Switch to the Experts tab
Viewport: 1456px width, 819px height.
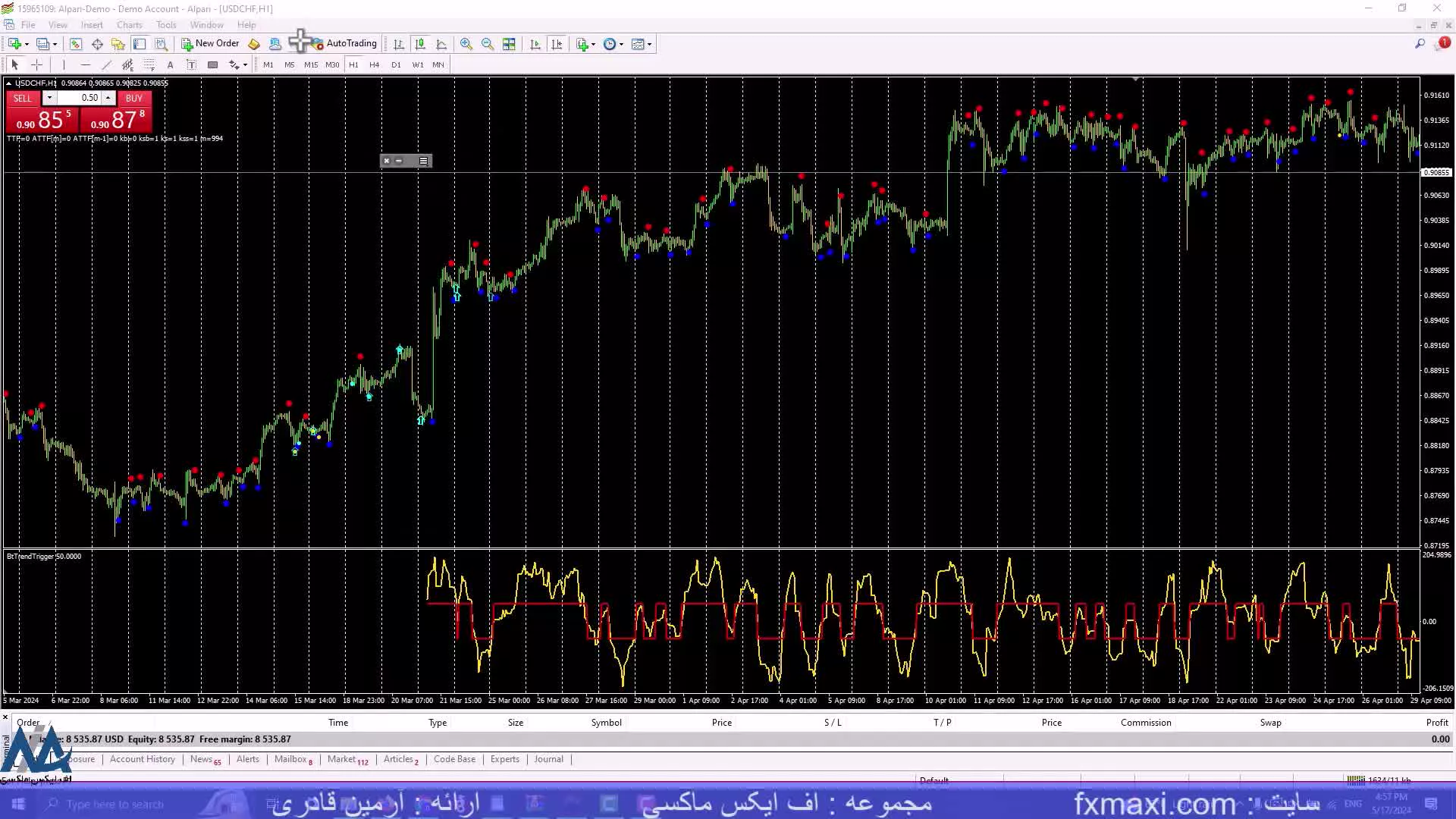coord(504,759)
